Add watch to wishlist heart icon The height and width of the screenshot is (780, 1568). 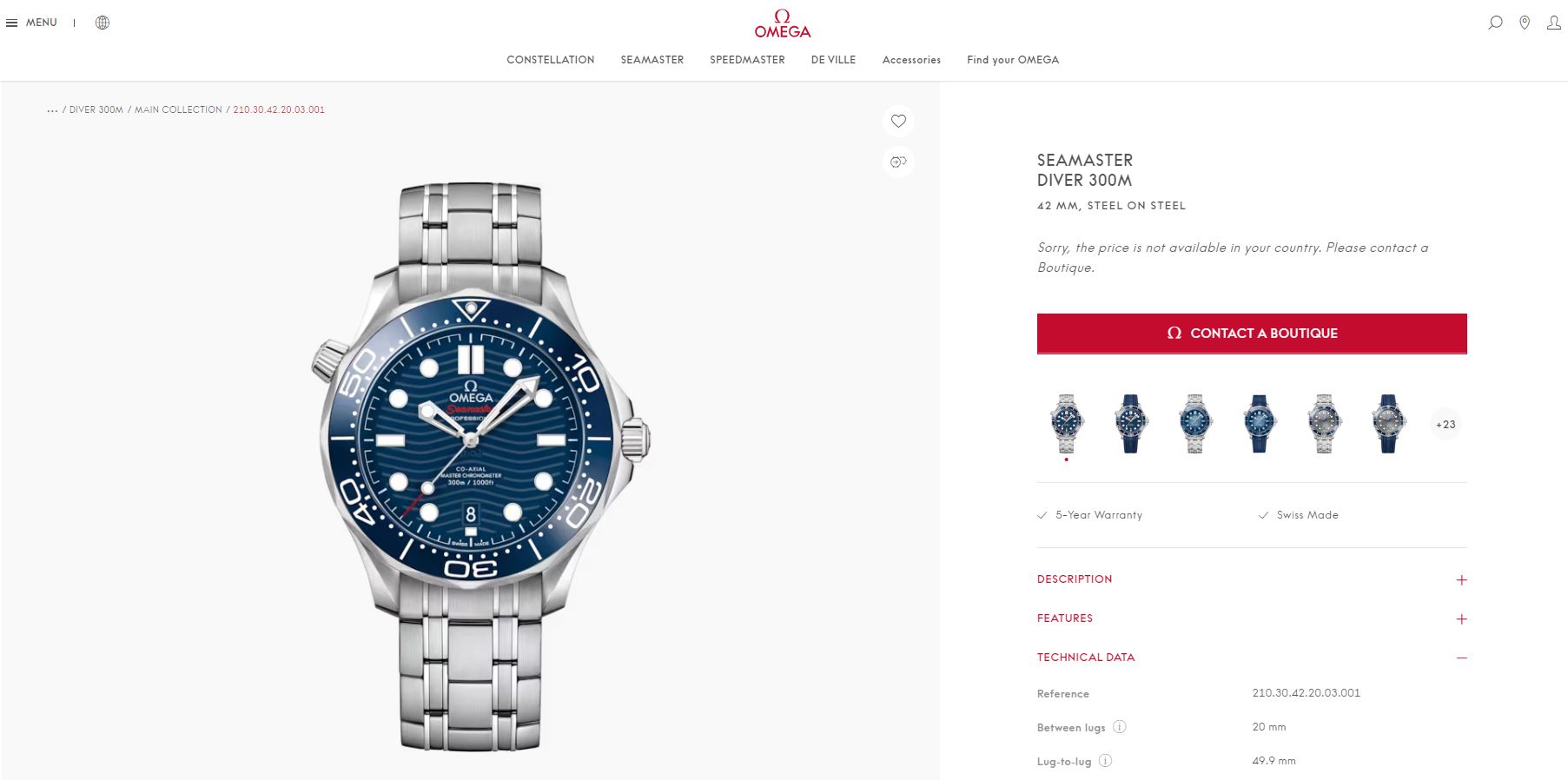point(898,121)
